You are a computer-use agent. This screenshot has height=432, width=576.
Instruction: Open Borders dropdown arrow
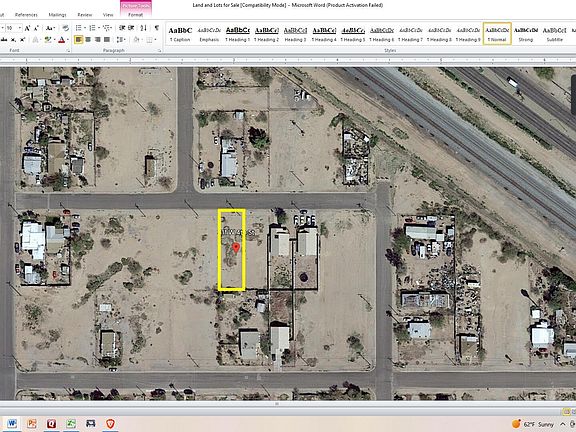point(155,39)
